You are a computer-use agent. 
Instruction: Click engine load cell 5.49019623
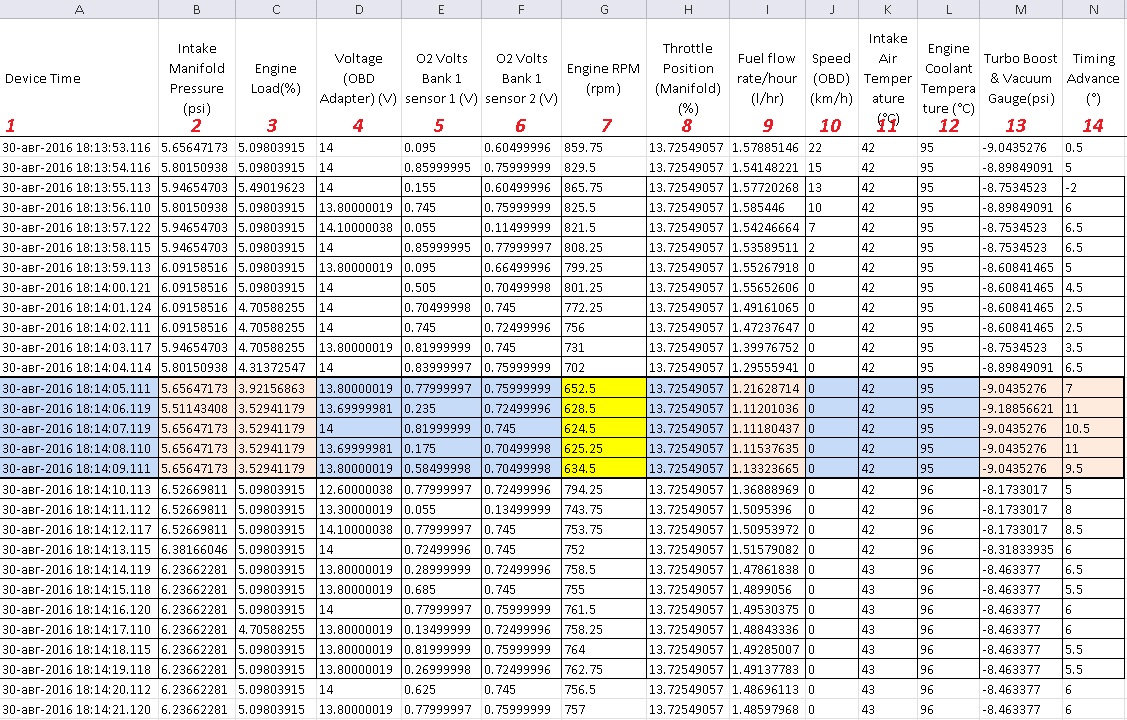tap(276, 188)
